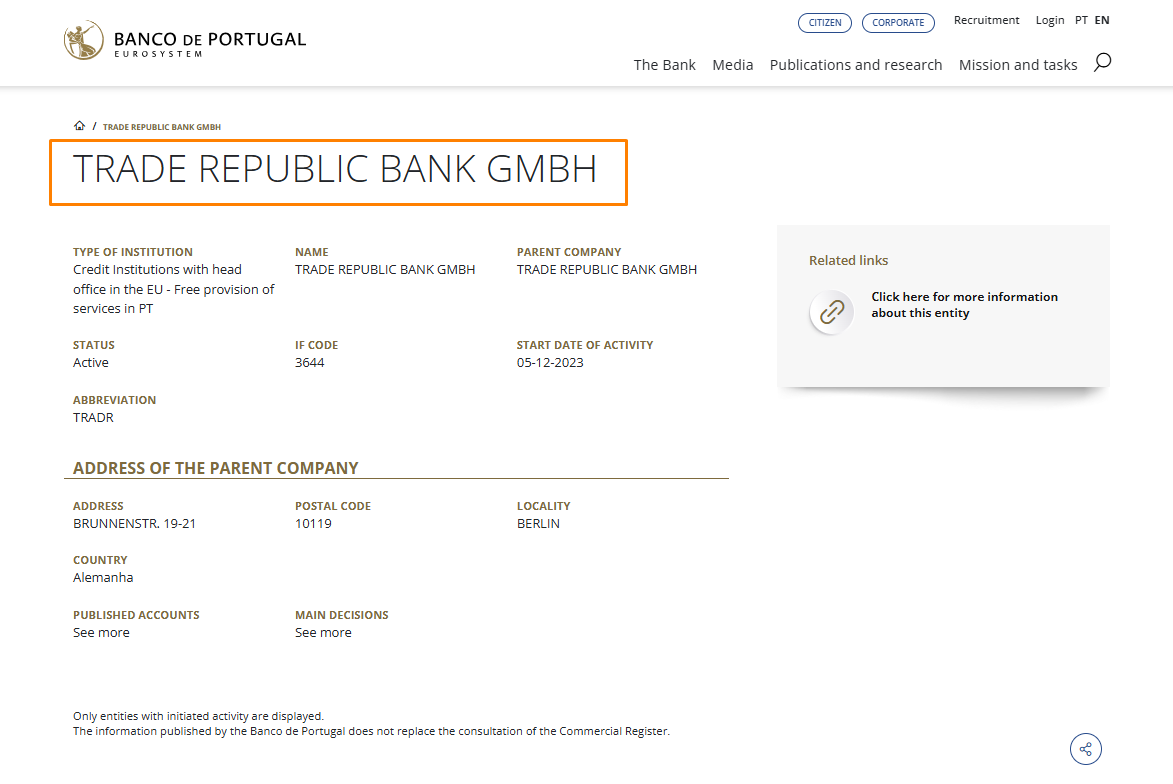Screen dimensions: 1173x784
Task: Click the postal code 10119
Action: pos(313,524)
